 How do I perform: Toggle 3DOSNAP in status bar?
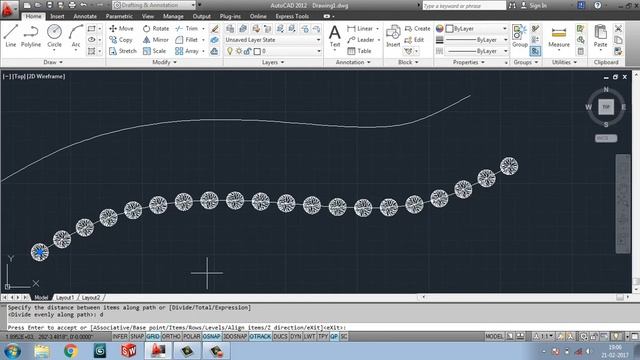[235, 337]
